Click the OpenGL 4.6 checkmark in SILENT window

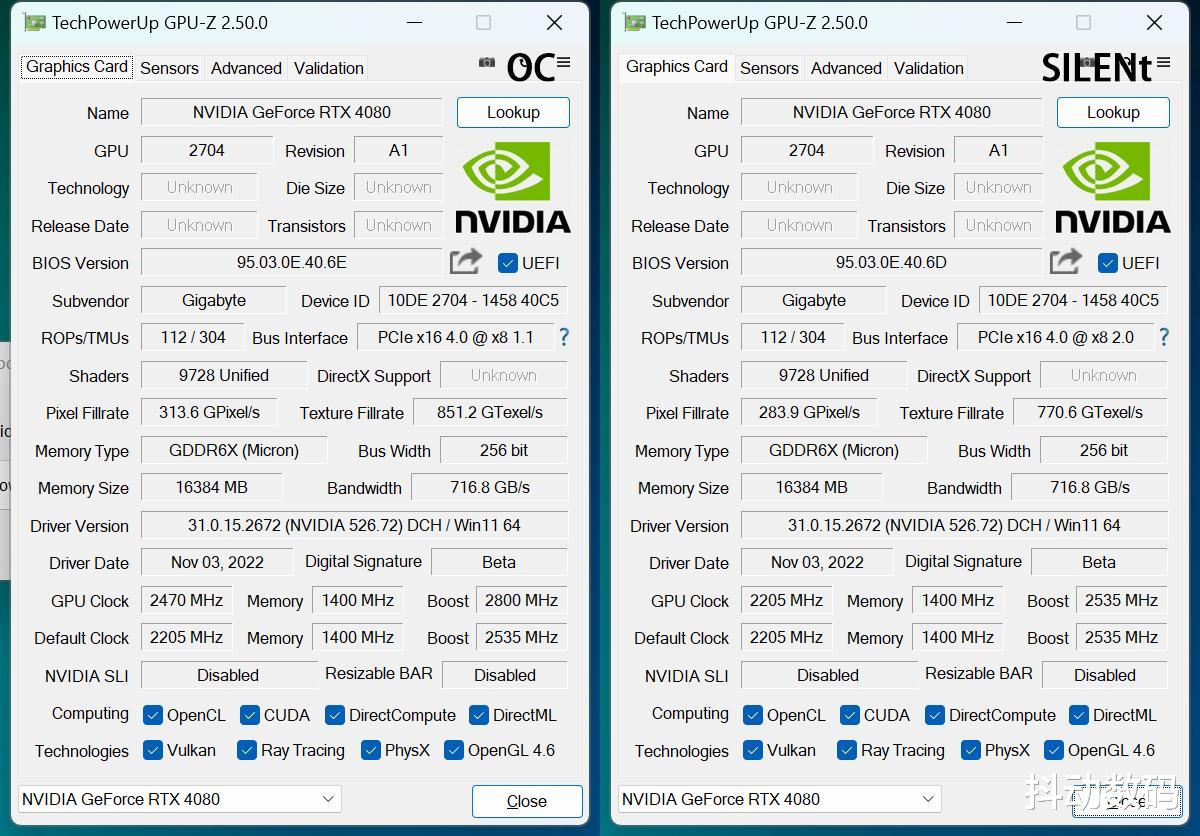pos(1055,750)
